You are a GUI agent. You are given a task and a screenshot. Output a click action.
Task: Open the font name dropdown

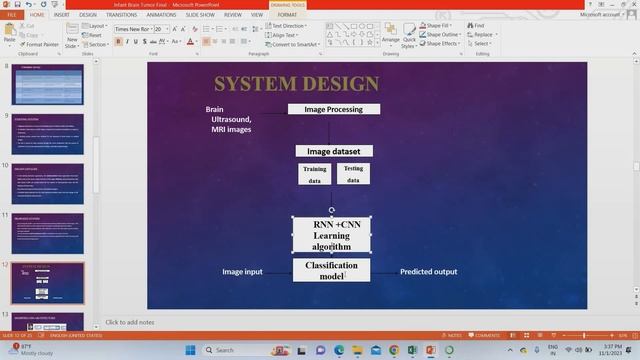pos(151,29)
